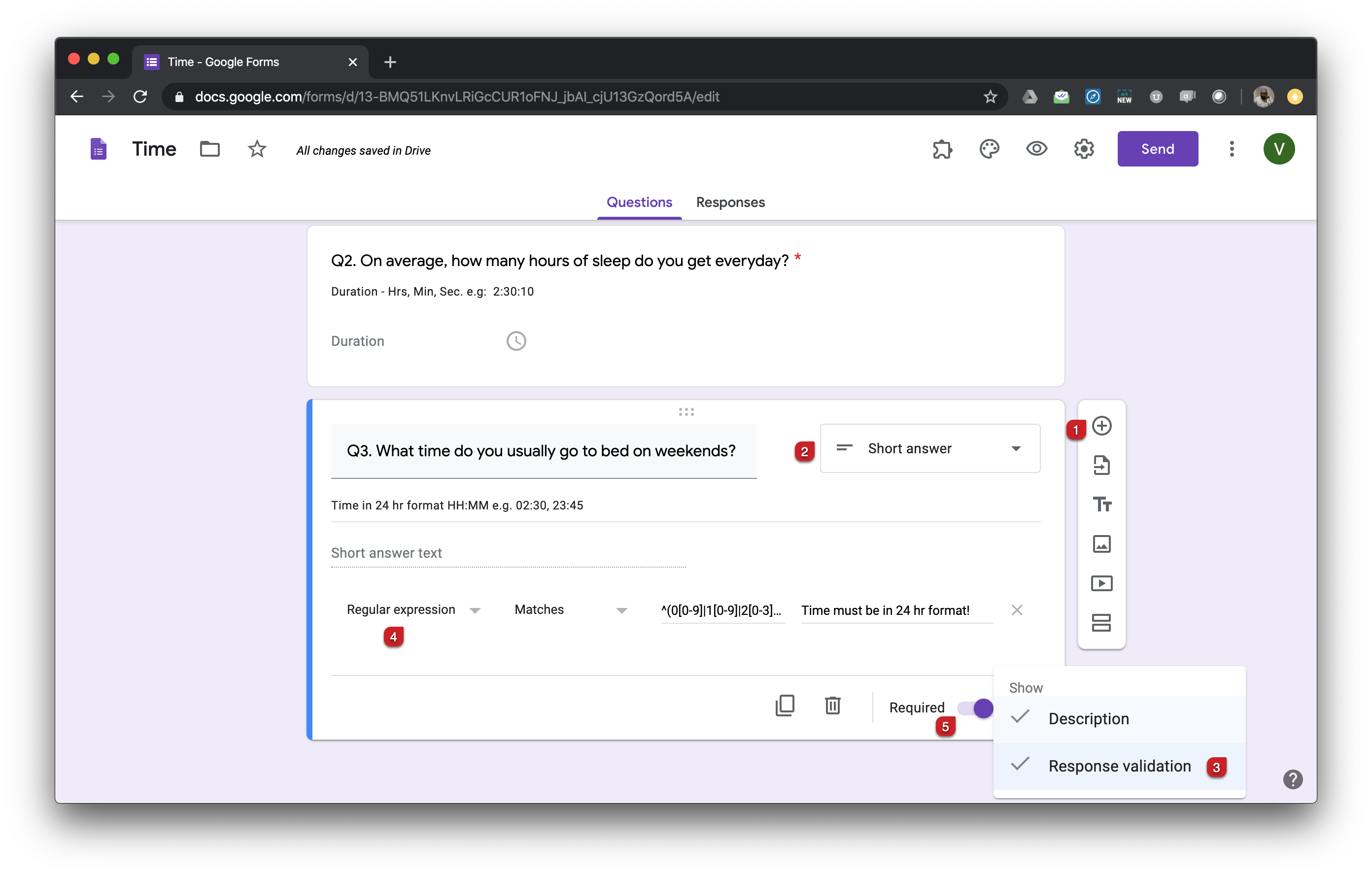
Task: Toggle the Required switch off
Action: 975,708
